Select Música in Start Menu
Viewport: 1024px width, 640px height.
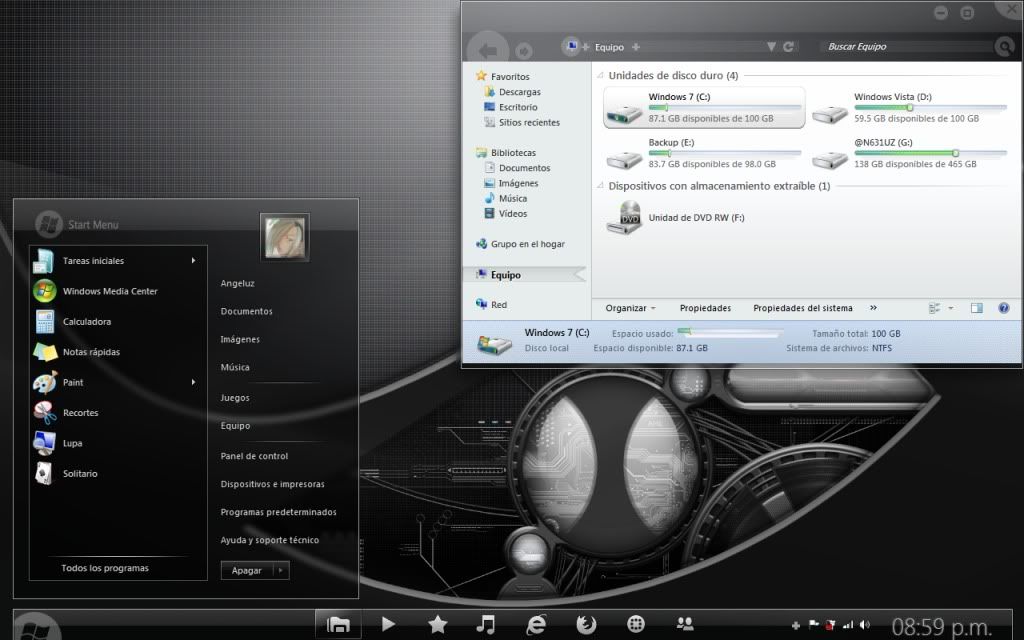point(235,368)
